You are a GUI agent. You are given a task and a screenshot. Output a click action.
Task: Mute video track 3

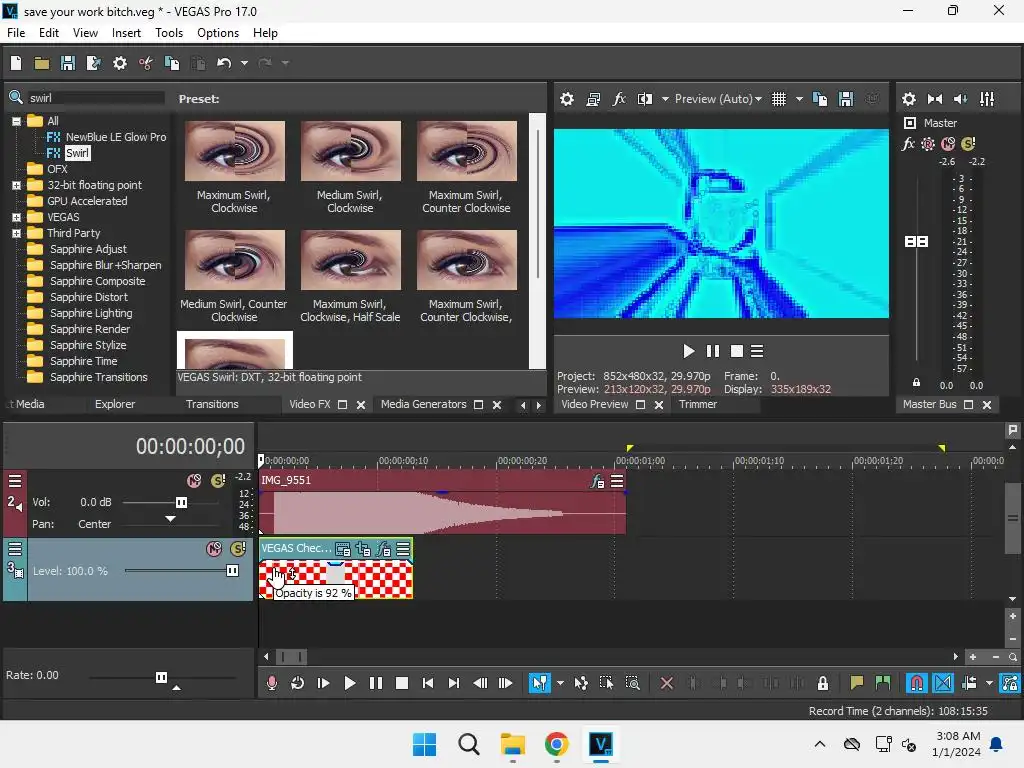pos(214,549)
